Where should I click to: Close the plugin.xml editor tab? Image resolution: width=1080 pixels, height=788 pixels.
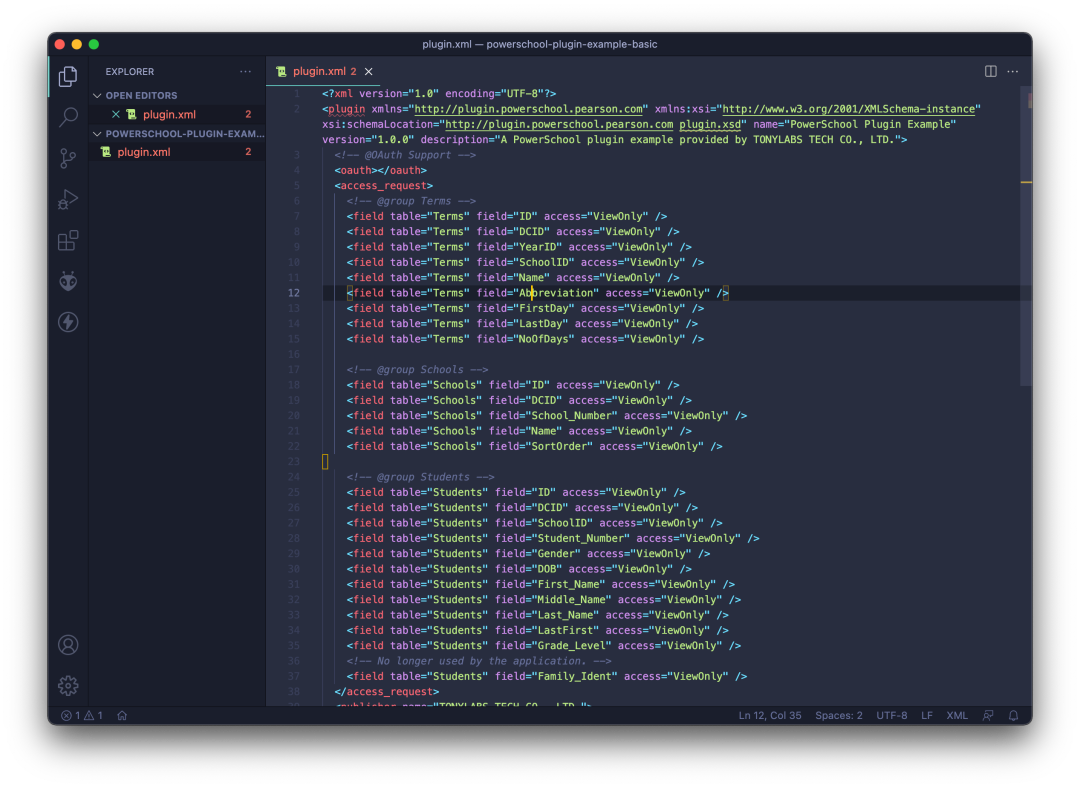[369, 72]
